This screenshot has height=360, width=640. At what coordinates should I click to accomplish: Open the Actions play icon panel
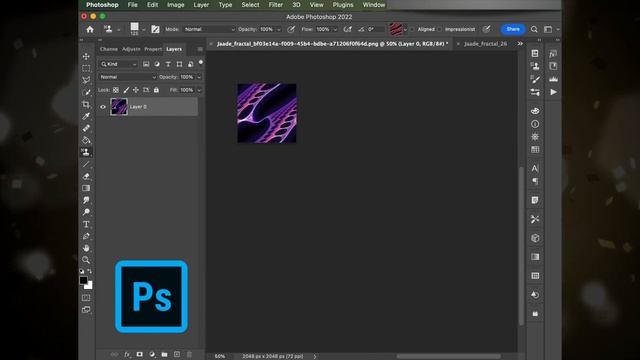[553, 92]
